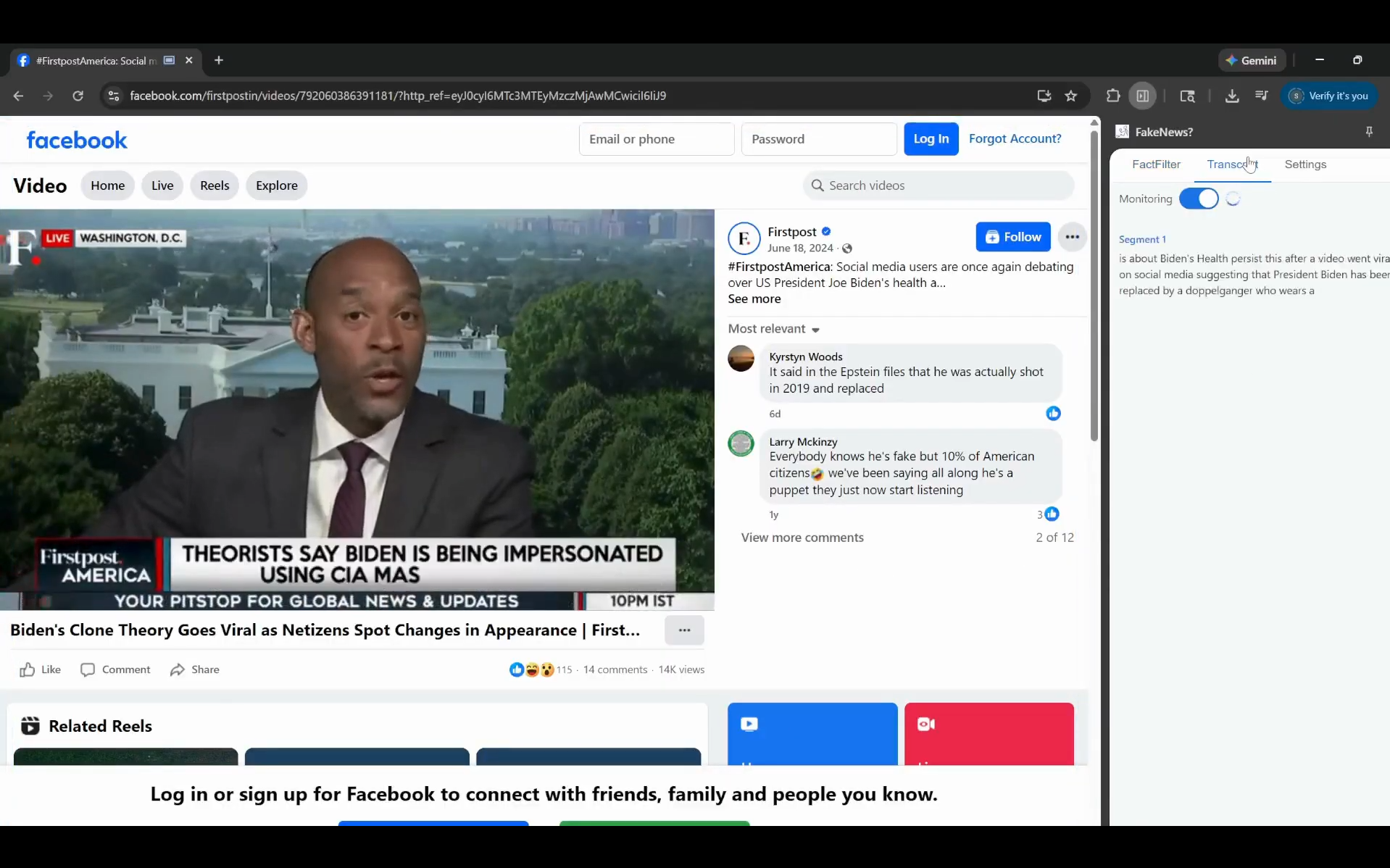The height and width of the screenshot is (868, 1390).
Task: Click the Google Lens search icon in toolbar
Action: [1187, 96]
